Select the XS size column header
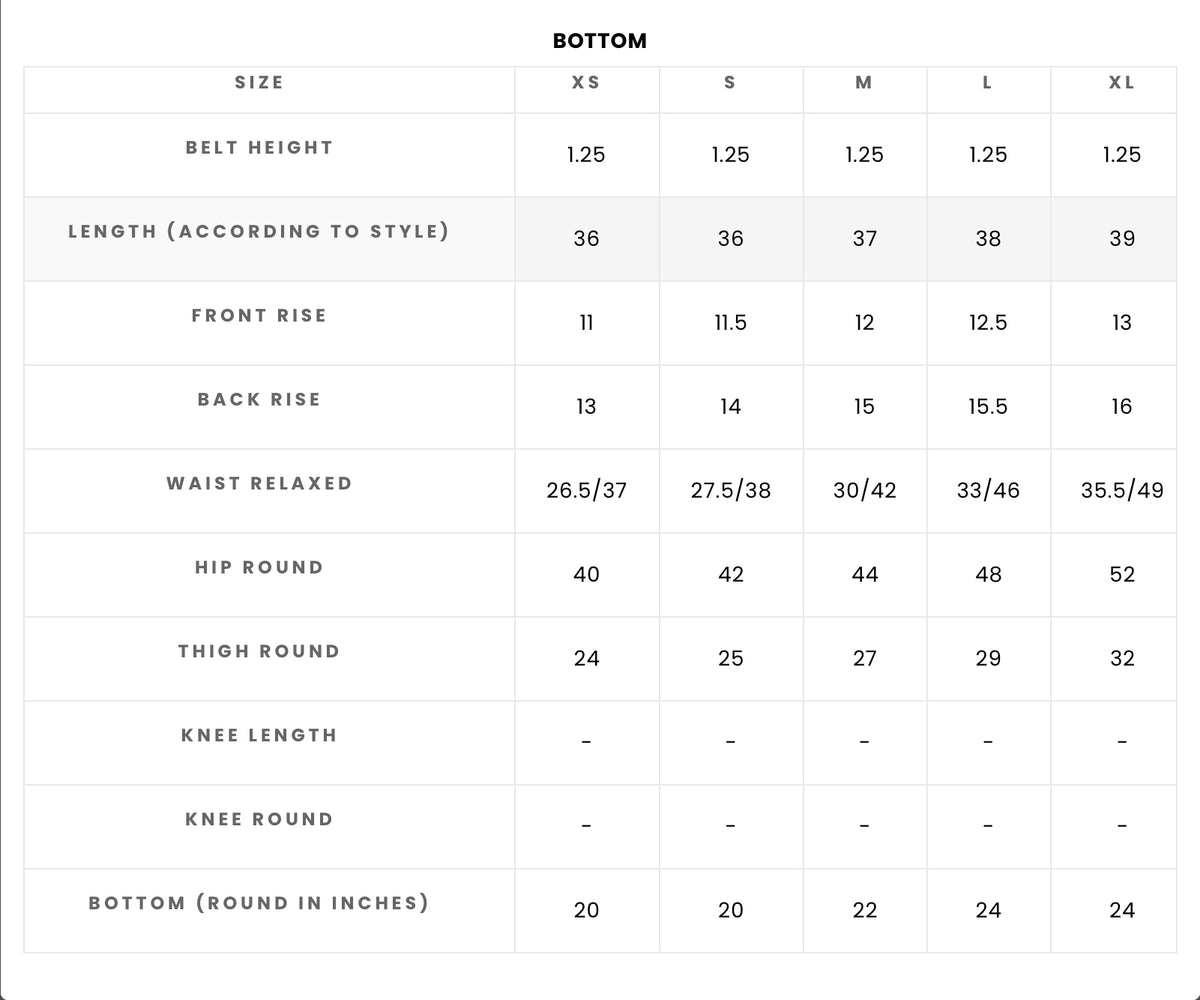The image size is (1200, 1000). pos(586,83)
